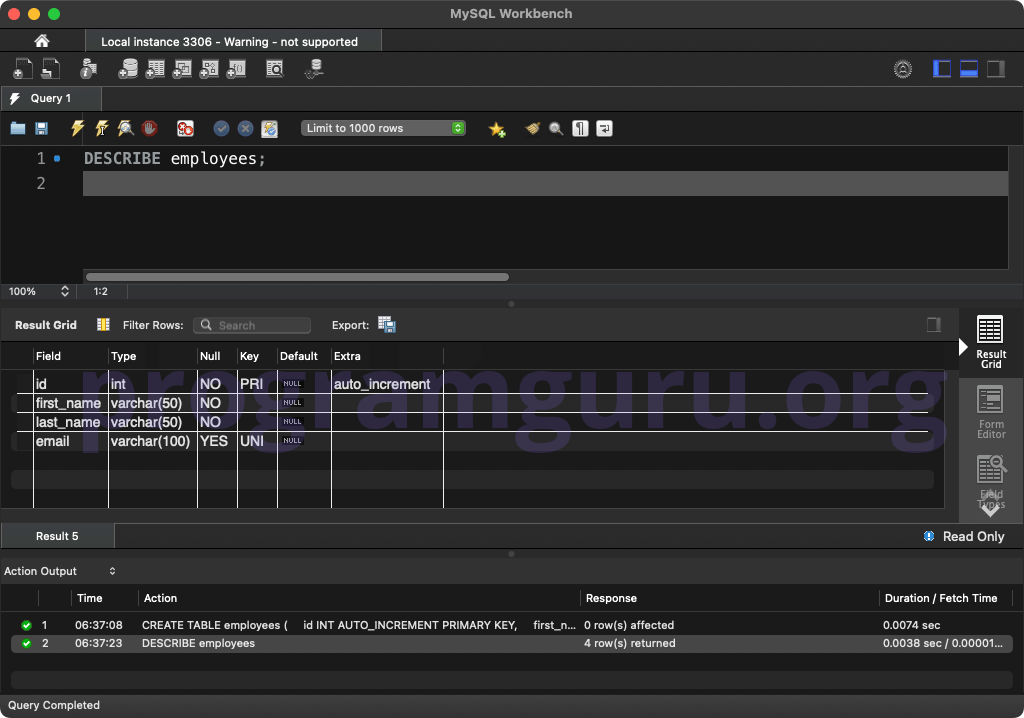
Task: Select the 'varchar(100)' type cell
Action: (x=150, y=441)
